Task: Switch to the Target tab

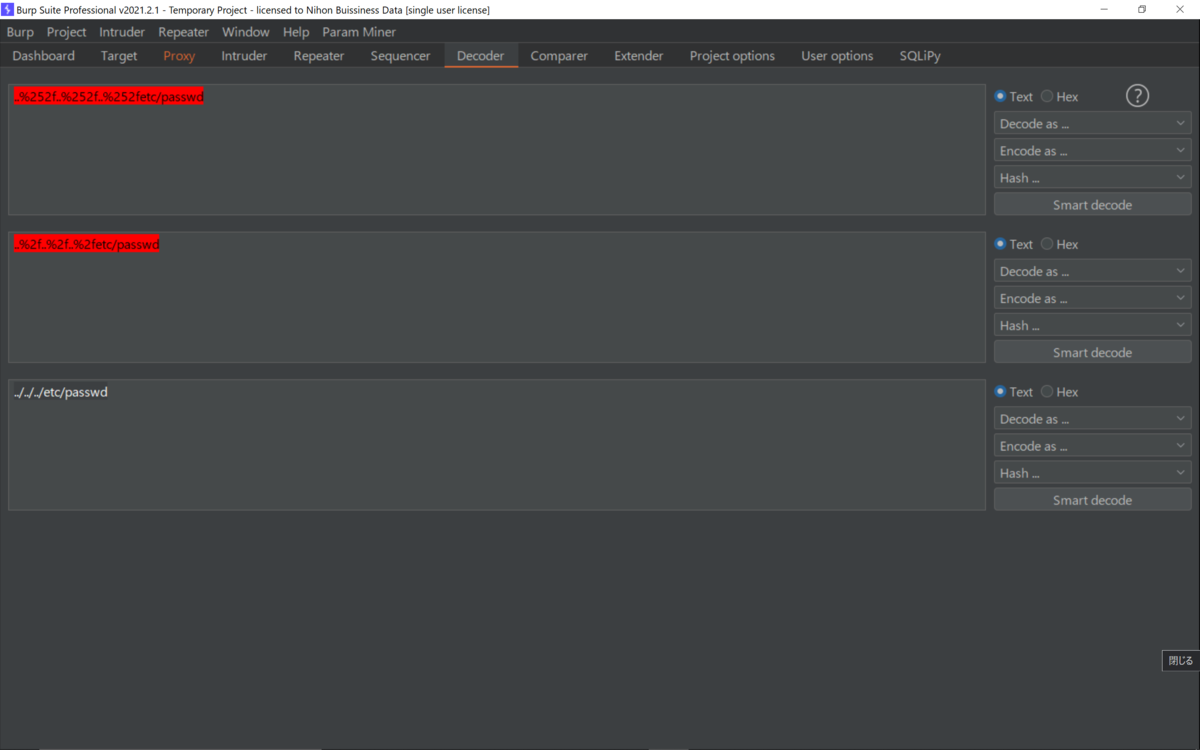Action: tap(119, 56)
